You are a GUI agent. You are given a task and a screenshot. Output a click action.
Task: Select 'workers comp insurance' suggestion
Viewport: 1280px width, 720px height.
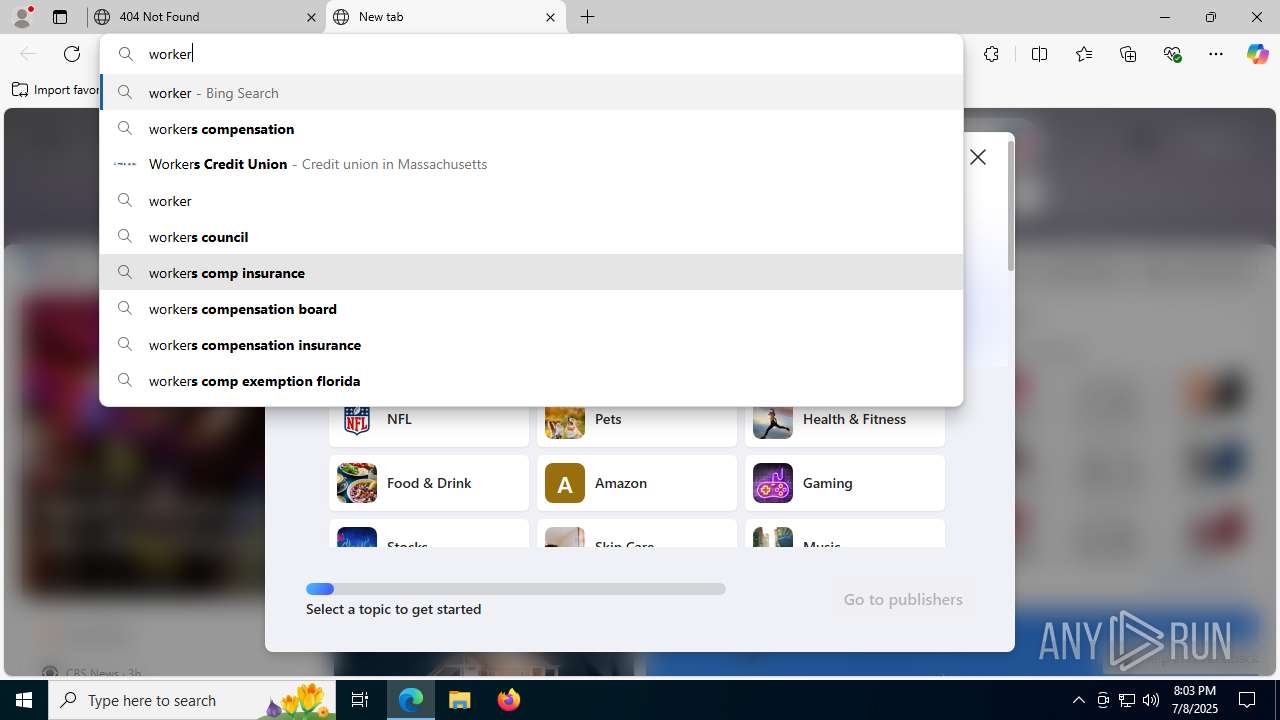click(x=531, y=273)
